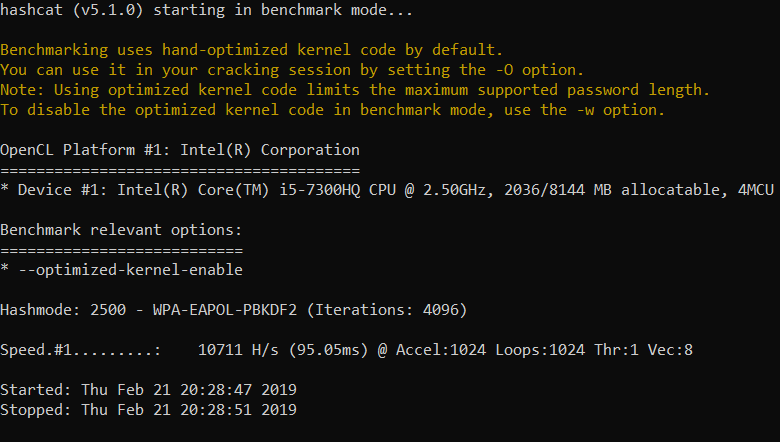
Task: Click the 'WPA-EAPOL-PBKDF2' text
Action: point(225,310)
